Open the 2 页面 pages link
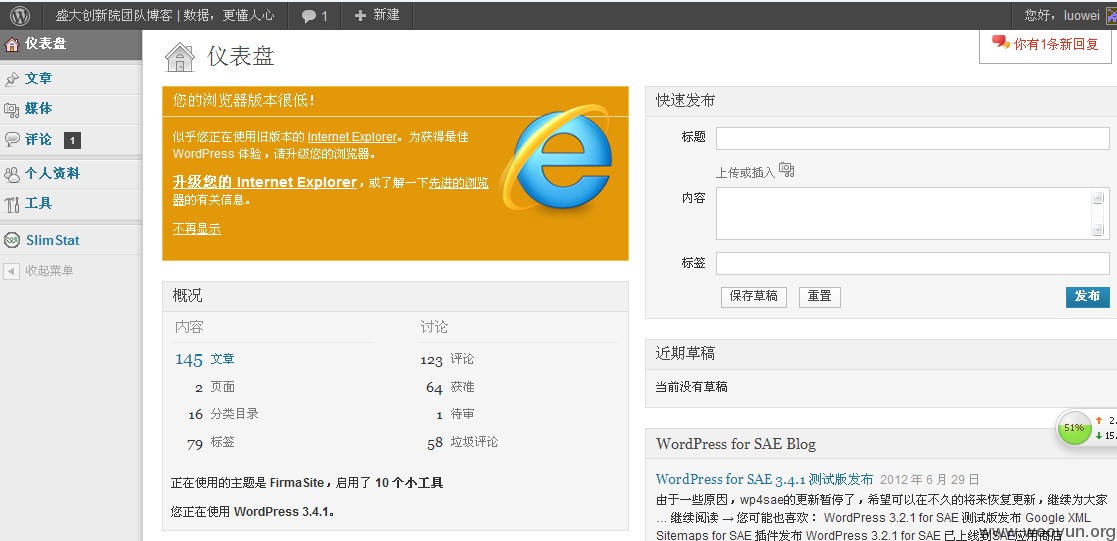 (214, 387)
